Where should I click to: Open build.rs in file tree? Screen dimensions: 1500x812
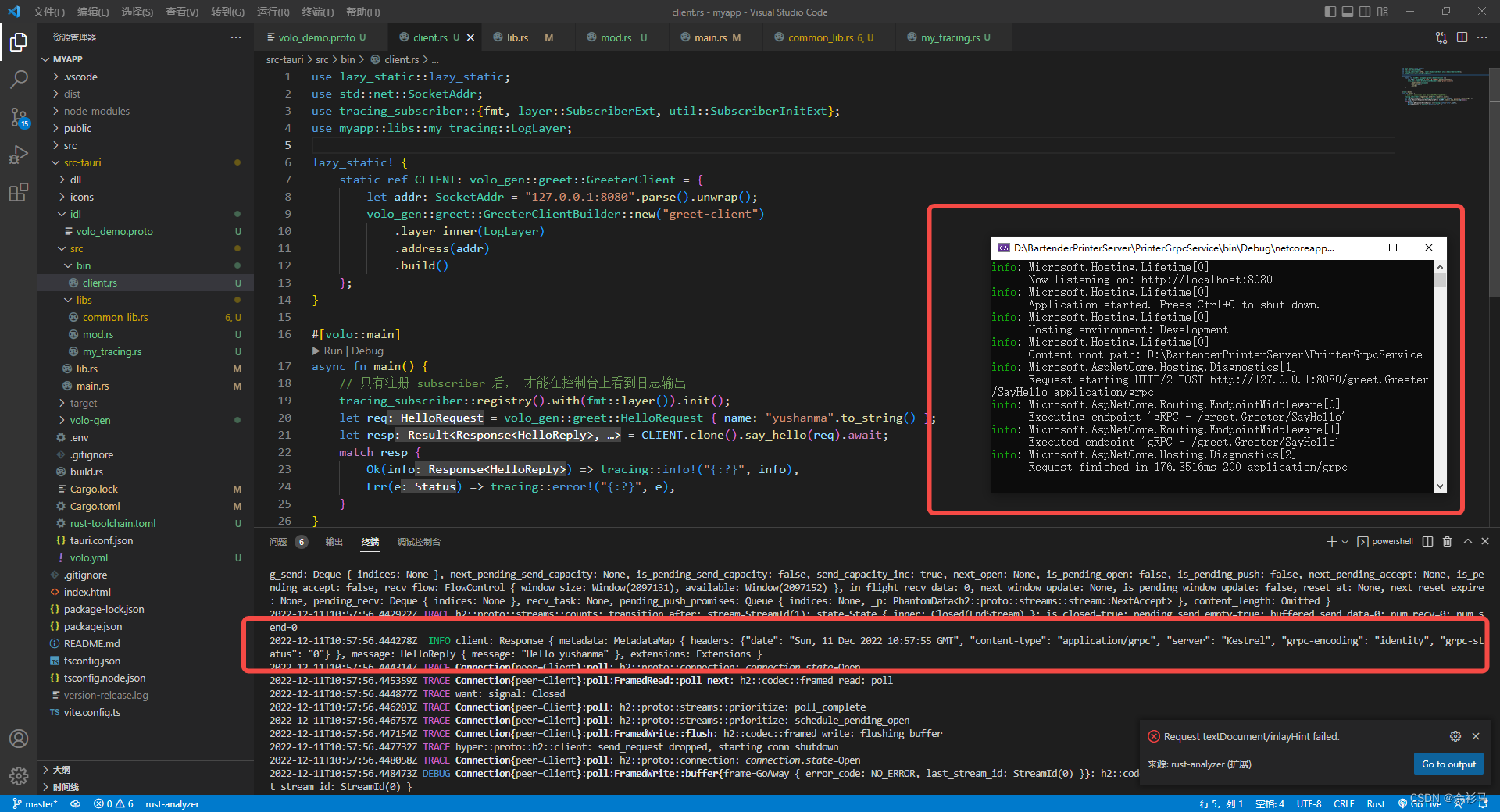pos(86,472)
